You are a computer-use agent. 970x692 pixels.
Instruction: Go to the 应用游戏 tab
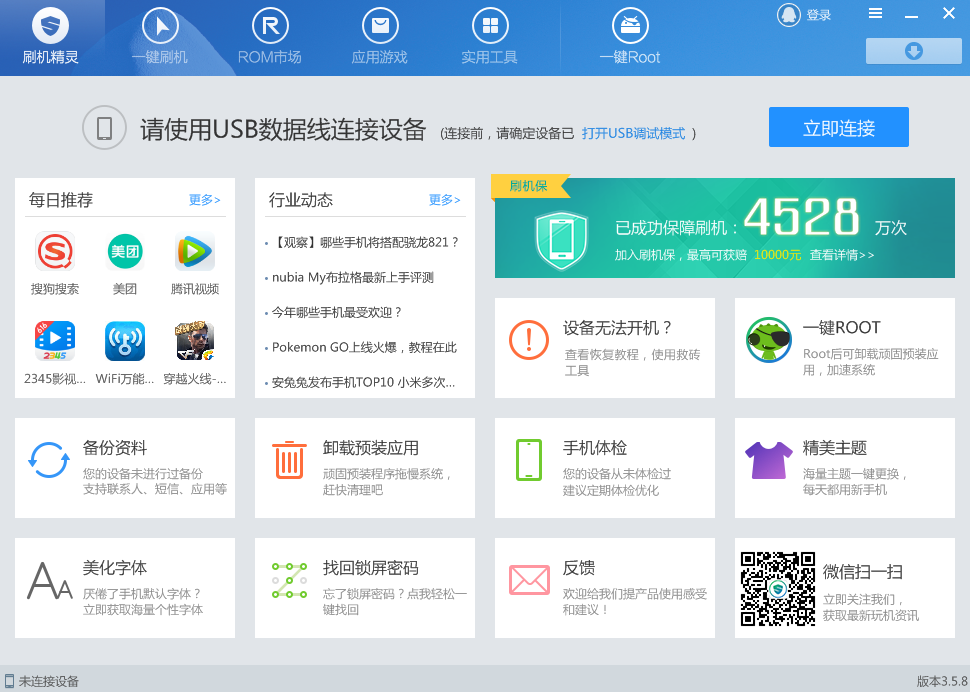379,37
